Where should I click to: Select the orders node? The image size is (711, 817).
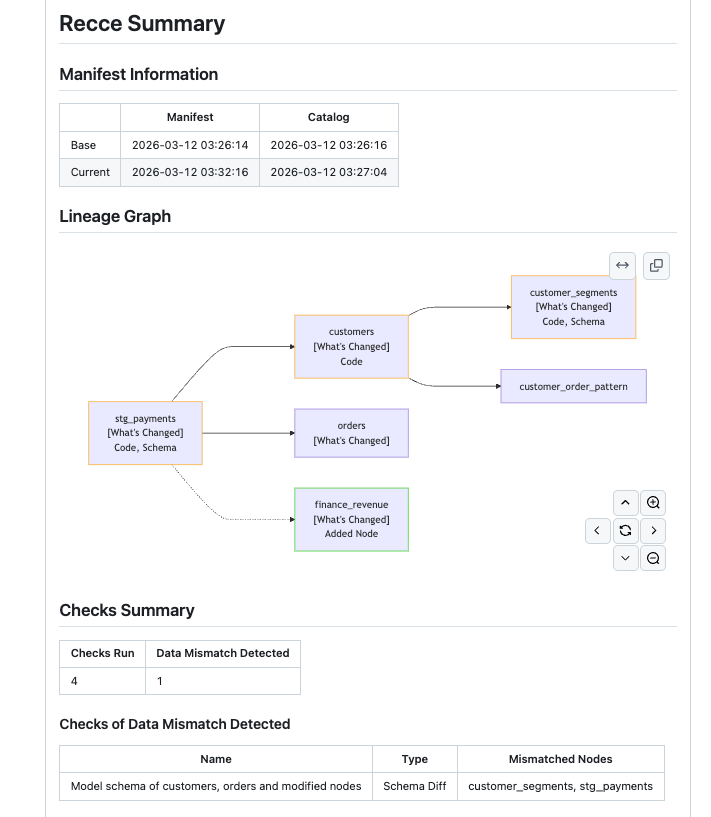pos(351,433)
